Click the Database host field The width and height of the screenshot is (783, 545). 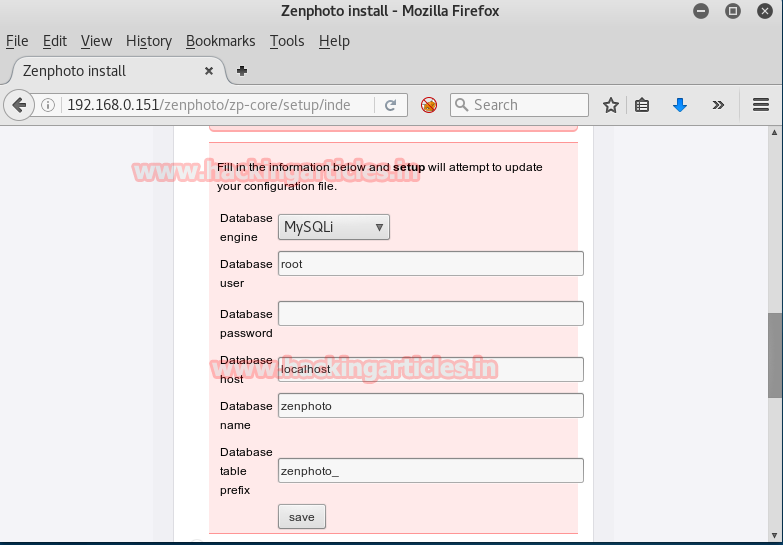click(430, 370)
